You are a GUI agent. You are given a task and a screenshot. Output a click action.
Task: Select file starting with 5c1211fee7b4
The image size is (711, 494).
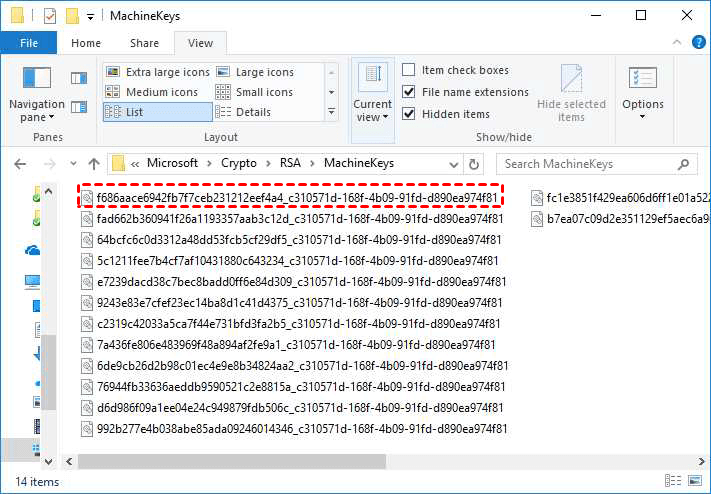[x=290, y=261]
